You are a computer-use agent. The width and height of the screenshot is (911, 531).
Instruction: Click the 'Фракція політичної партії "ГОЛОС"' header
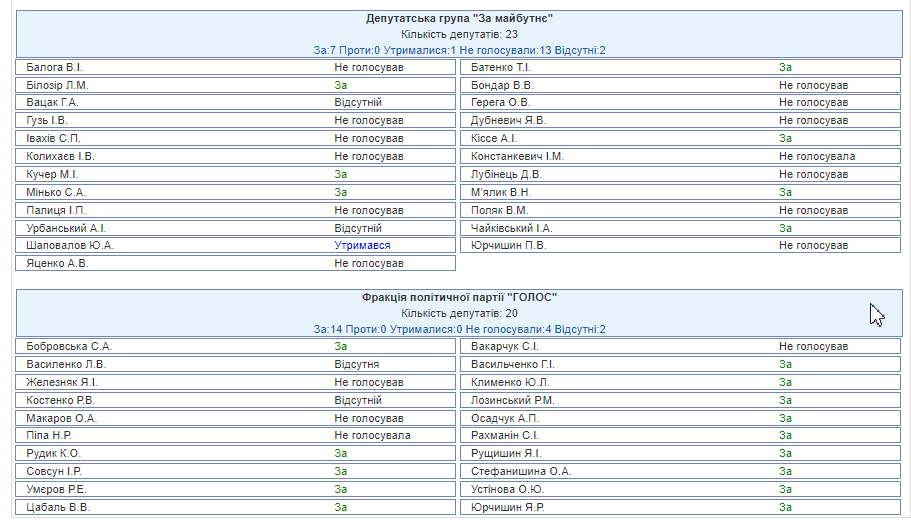[459, 298]
